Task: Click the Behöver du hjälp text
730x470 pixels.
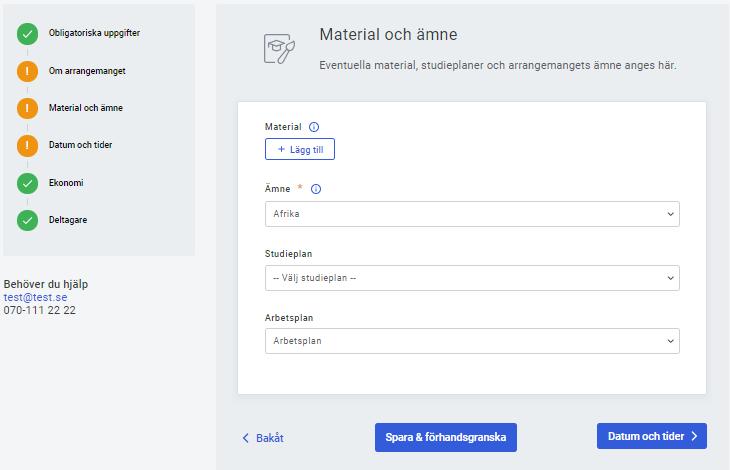Action: tap(46, 284)
